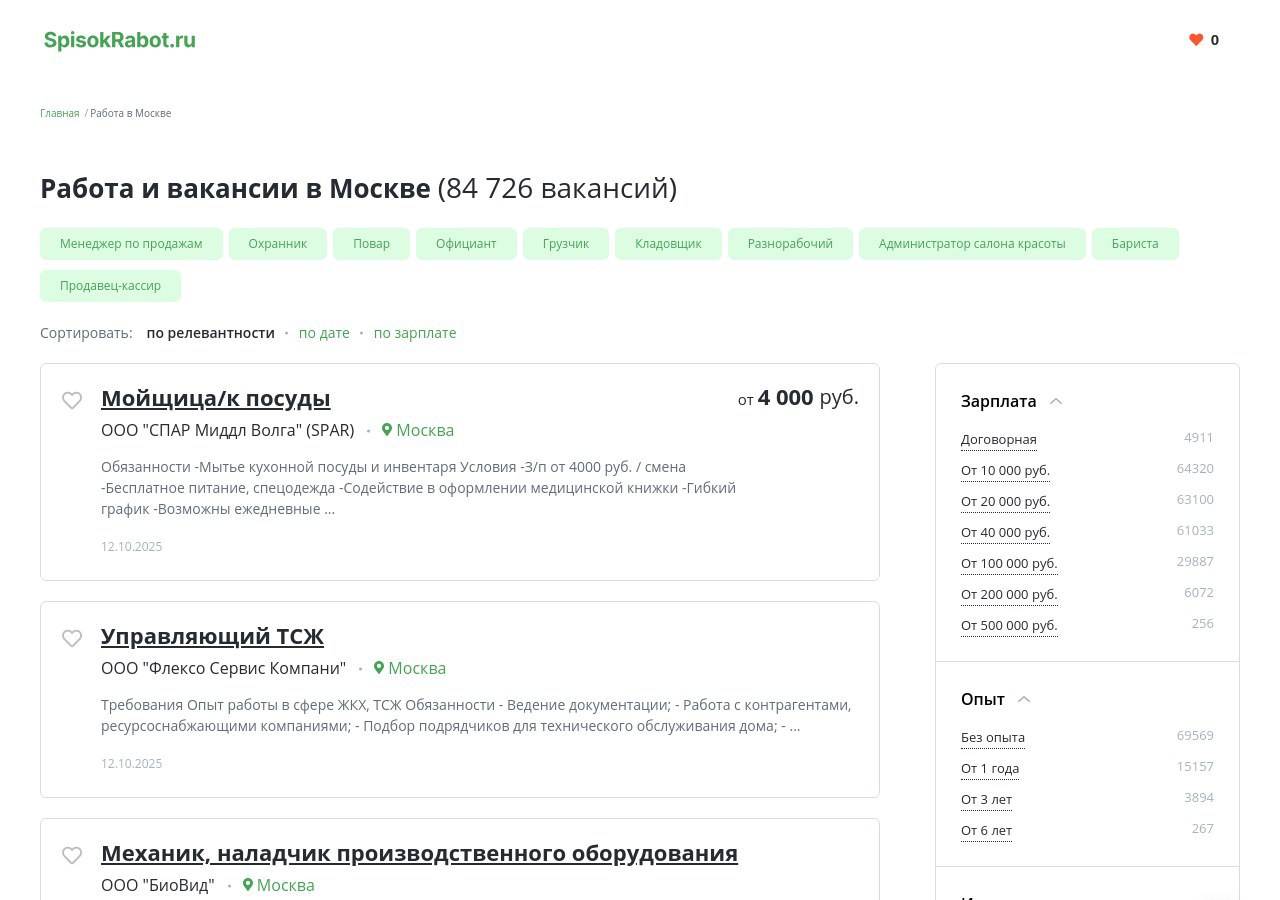Toggle heart on Управляющий ТСЖ listing
Screen dimensions: 1280x900
click(x=72, y=638)
